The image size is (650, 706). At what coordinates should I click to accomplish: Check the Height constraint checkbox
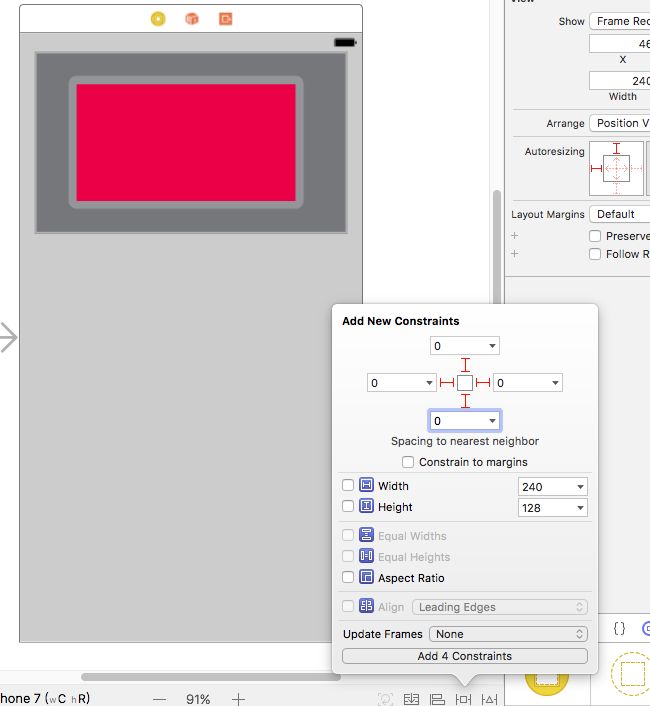tap(348, 507)
